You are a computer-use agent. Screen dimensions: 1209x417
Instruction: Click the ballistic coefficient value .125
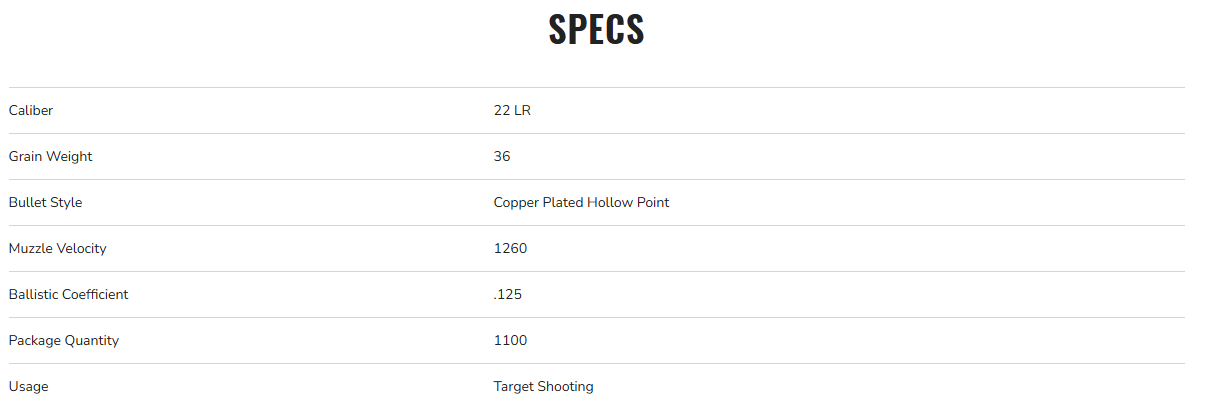[508, 295]
